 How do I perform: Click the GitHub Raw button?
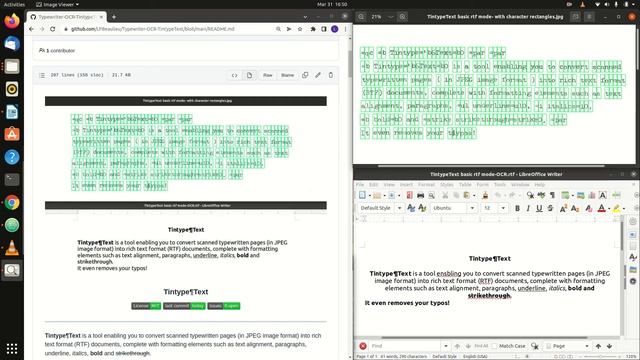click(x=268, y=75)
